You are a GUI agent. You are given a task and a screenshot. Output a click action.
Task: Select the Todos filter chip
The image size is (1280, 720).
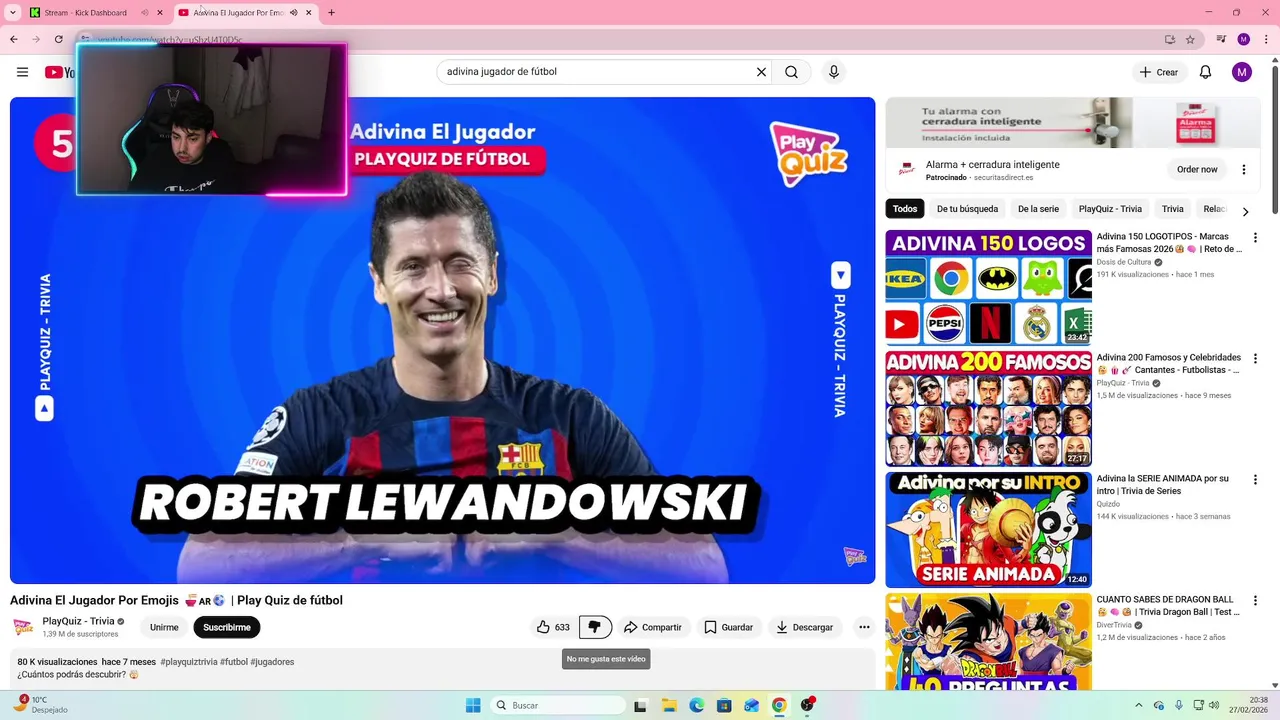905,209
